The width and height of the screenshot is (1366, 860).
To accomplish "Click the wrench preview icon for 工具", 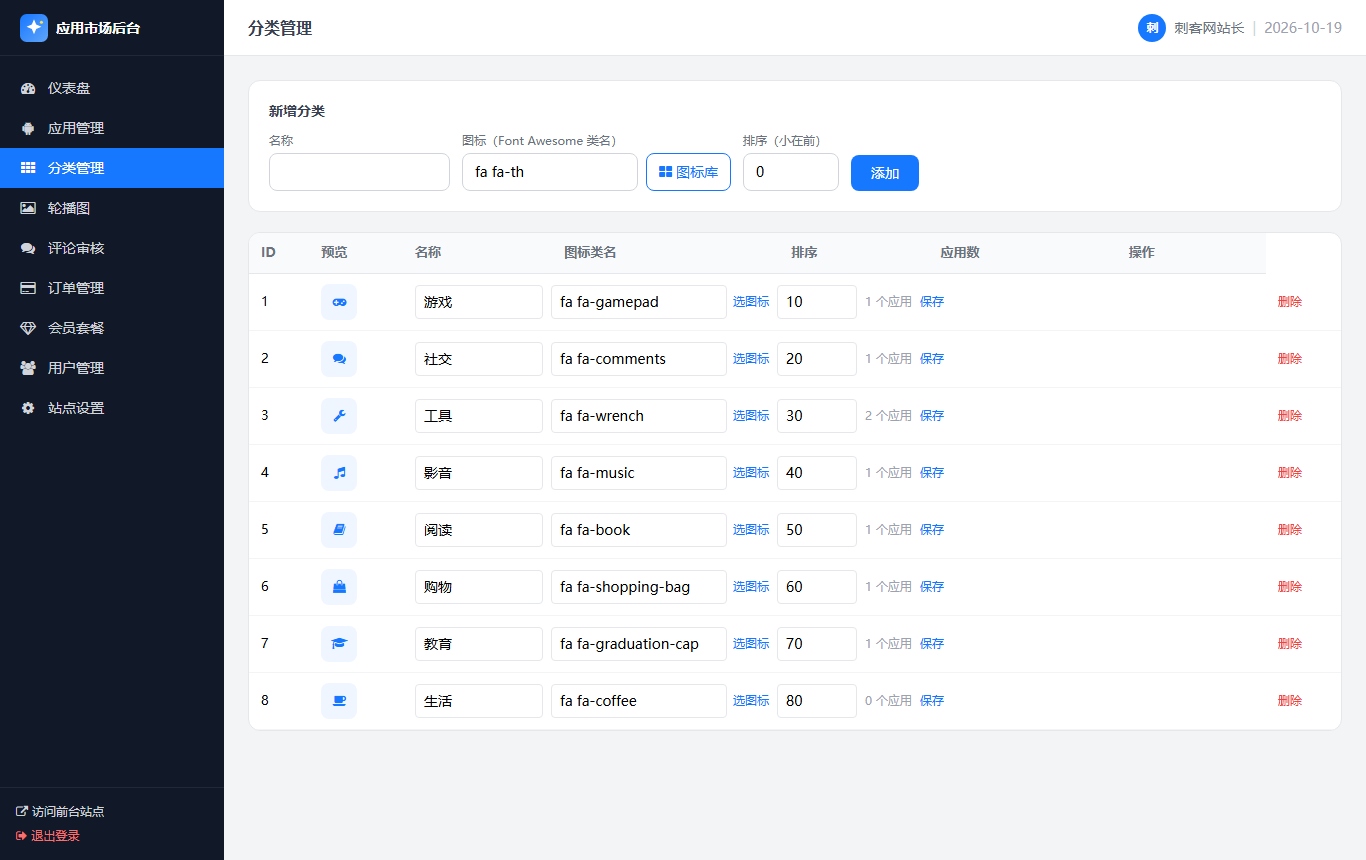I will (339, 416).
